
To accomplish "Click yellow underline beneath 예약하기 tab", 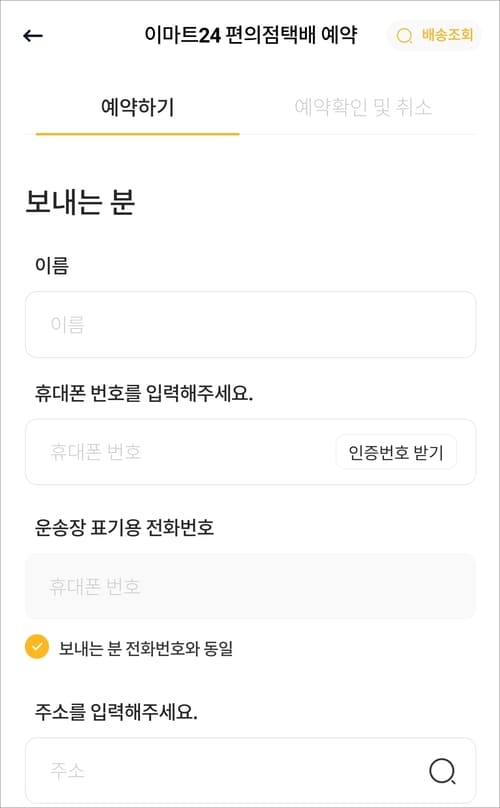I will click(138, 134).
